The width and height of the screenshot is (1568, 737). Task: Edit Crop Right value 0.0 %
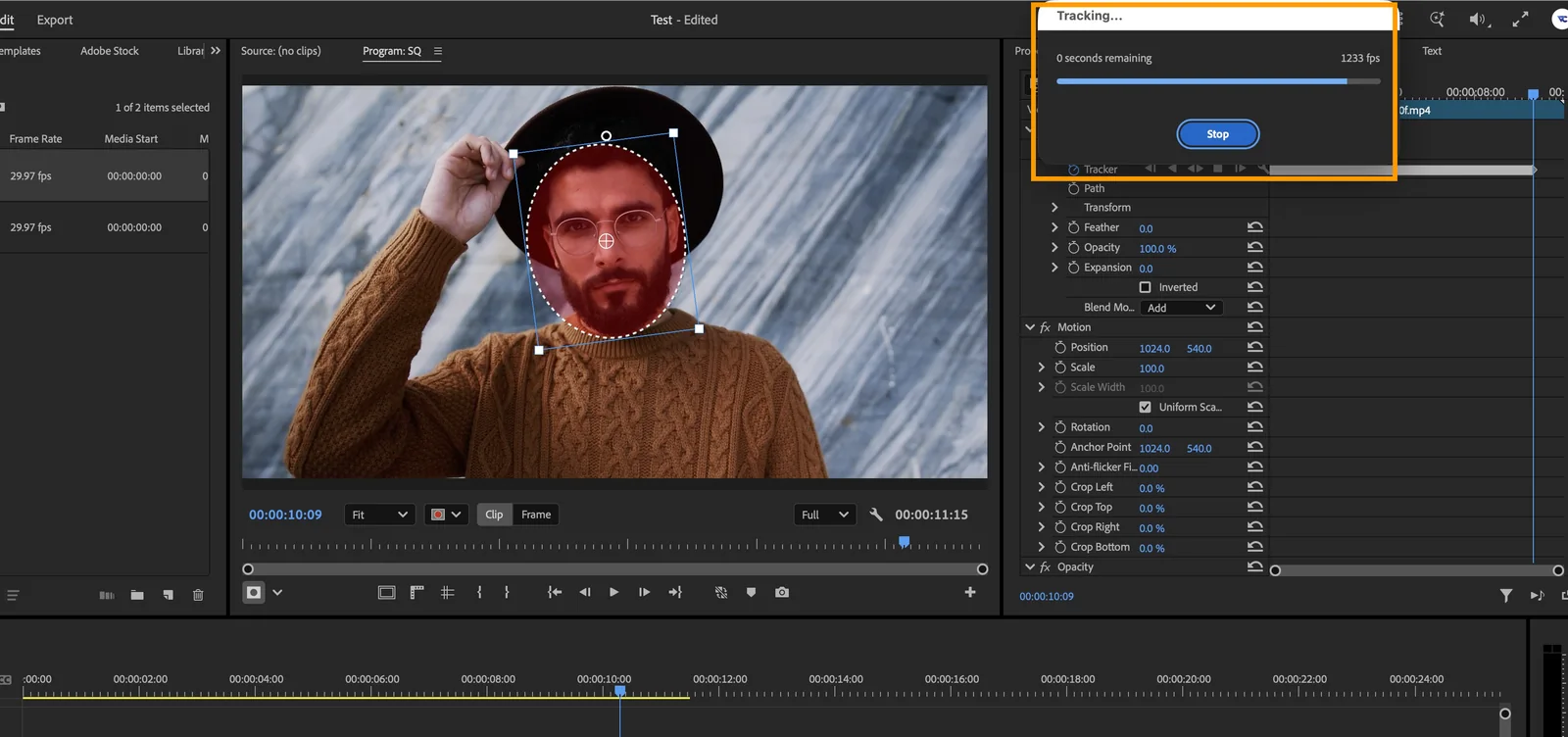(1151, 528)
